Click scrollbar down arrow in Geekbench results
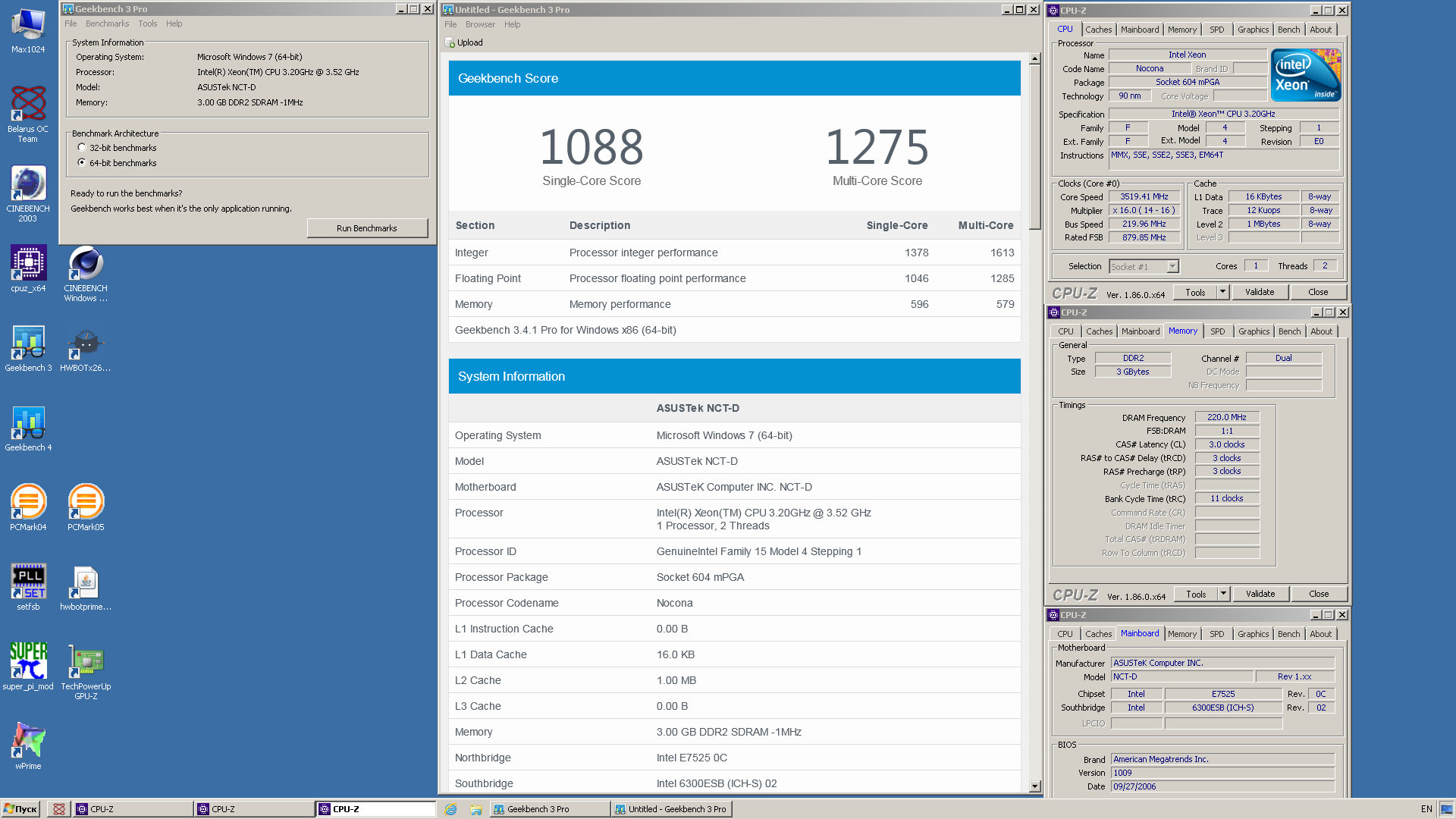 click(1034, 786)
